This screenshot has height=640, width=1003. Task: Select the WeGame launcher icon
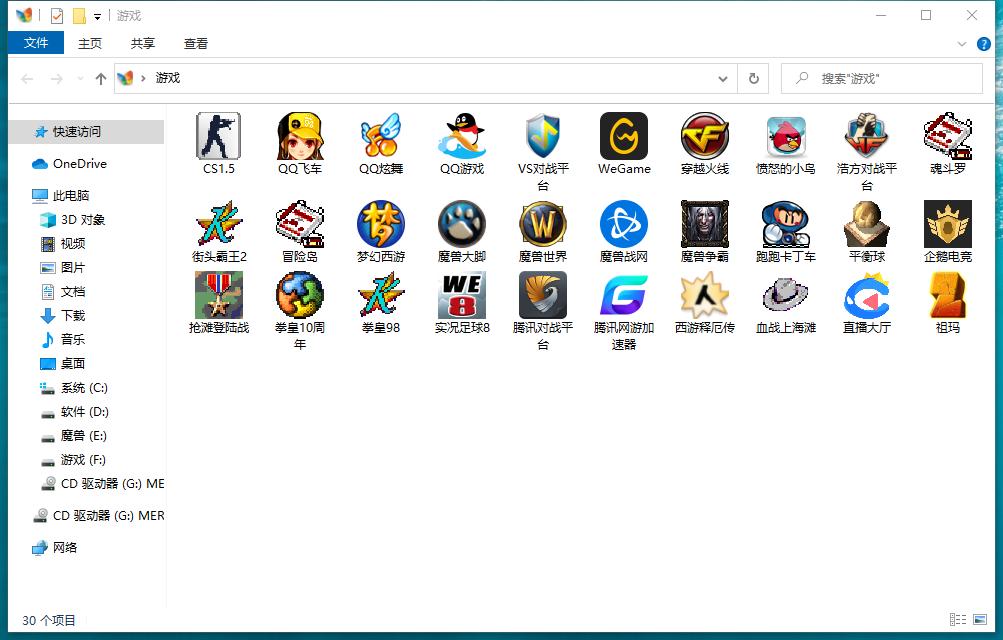[x=624, y=136]
